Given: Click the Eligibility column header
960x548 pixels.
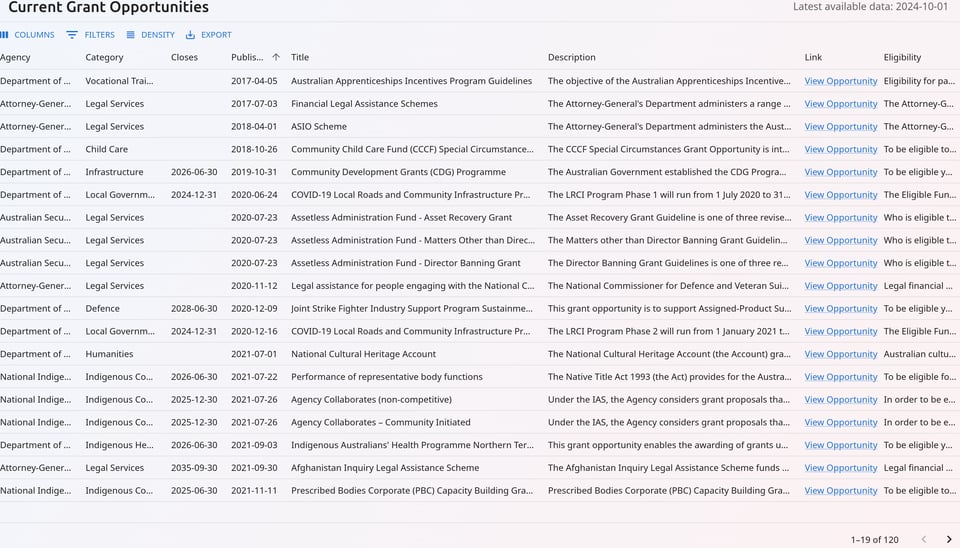Looking at the screenshot, I should [x=902, y=57].
